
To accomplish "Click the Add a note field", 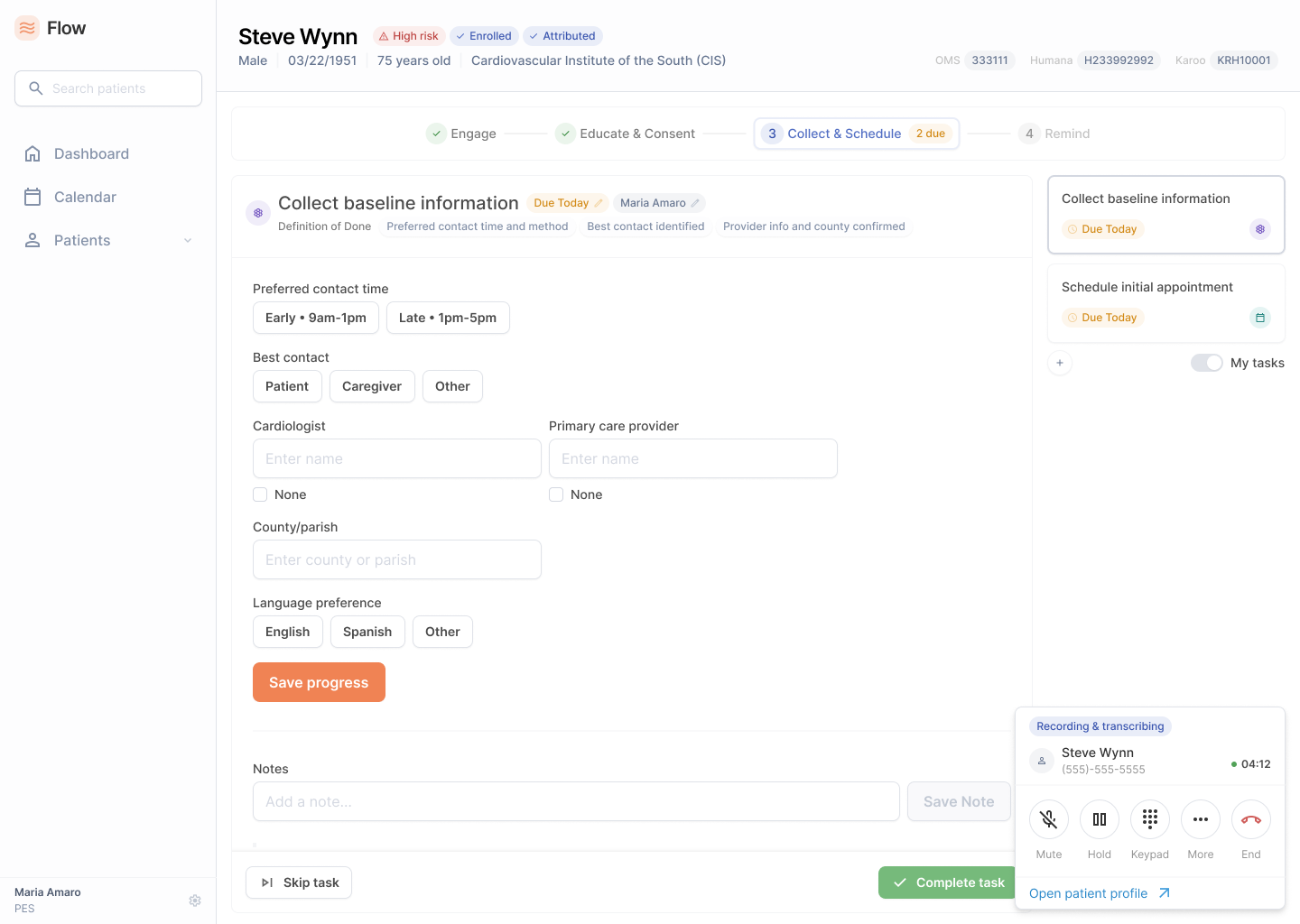I will tap(576, 801).
